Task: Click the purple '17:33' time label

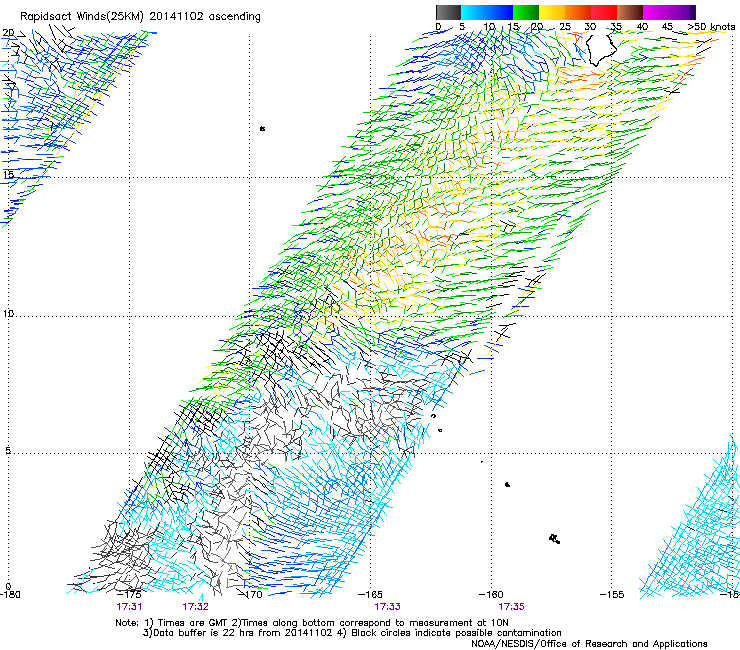Action: pos(387,607)
